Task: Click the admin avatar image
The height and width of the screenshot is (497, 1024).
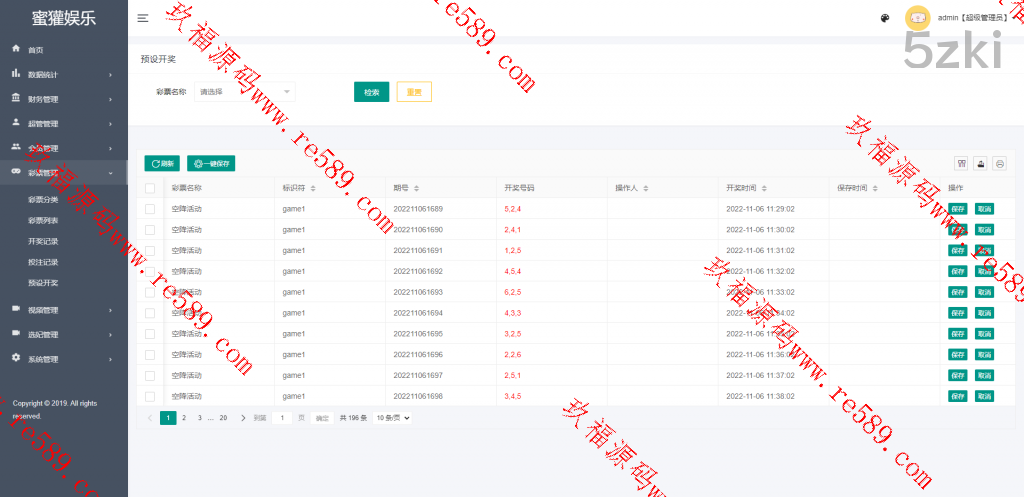Action: point(916,18)
